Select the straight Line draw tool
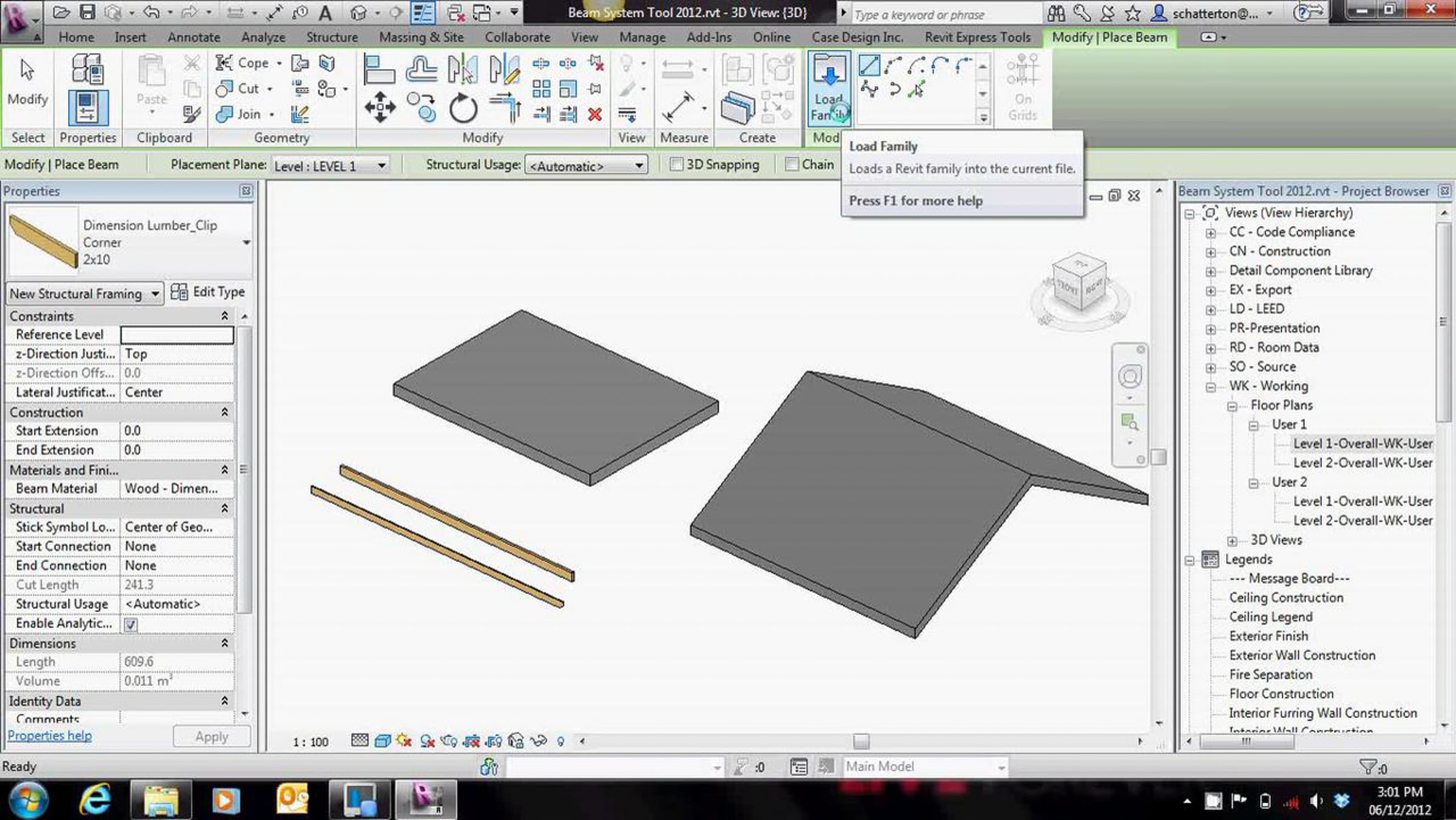 tap(869, 66)
